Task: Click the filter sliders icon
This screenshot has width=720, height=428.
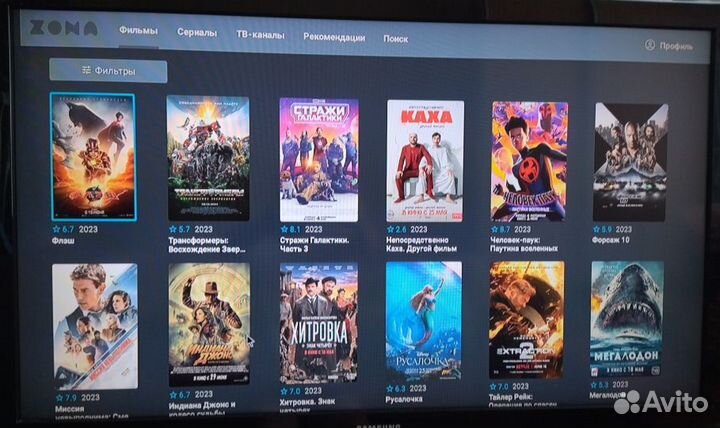Action: point(86,70)
